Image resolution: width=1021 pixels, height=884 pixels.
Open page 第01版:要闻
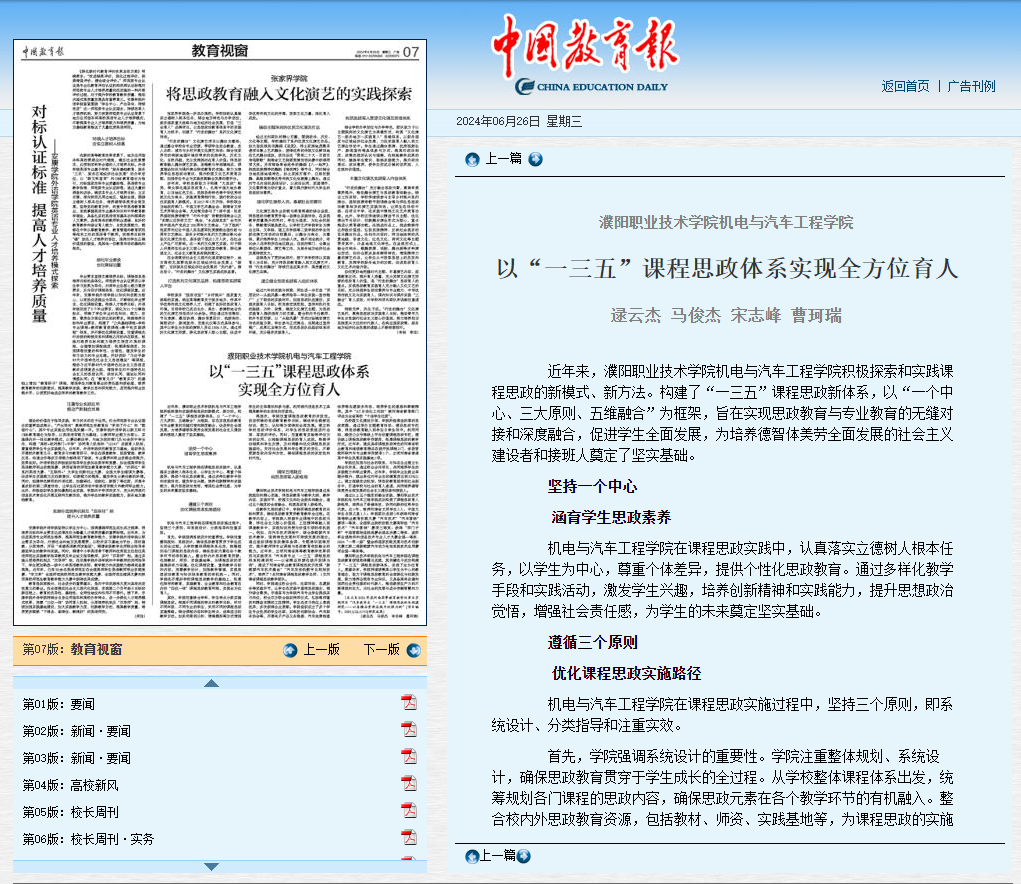point(59,704)
